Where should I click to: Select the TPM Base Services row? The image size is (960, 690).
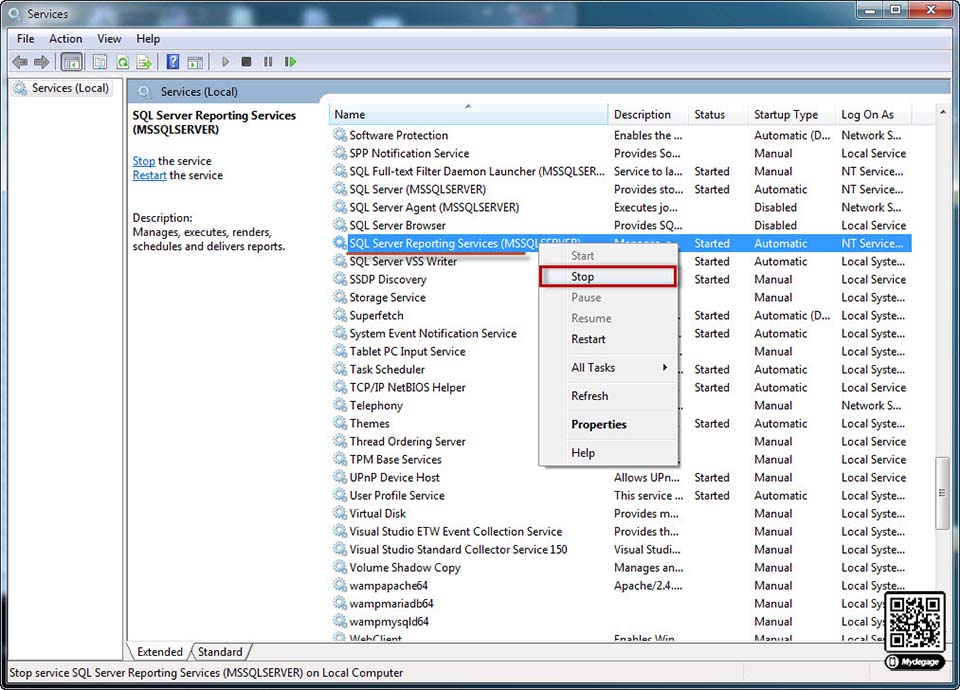(x=620, y=459)
